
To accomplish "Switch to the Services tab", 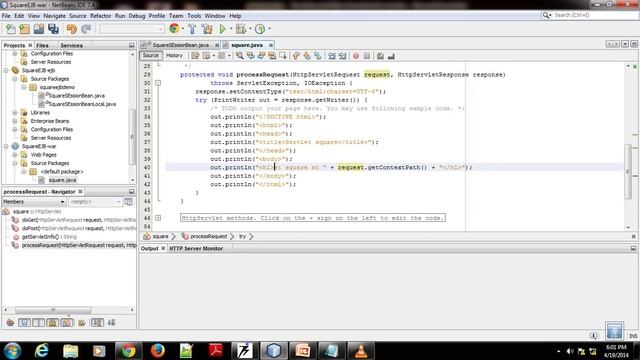I will click(x=71, y=45).
